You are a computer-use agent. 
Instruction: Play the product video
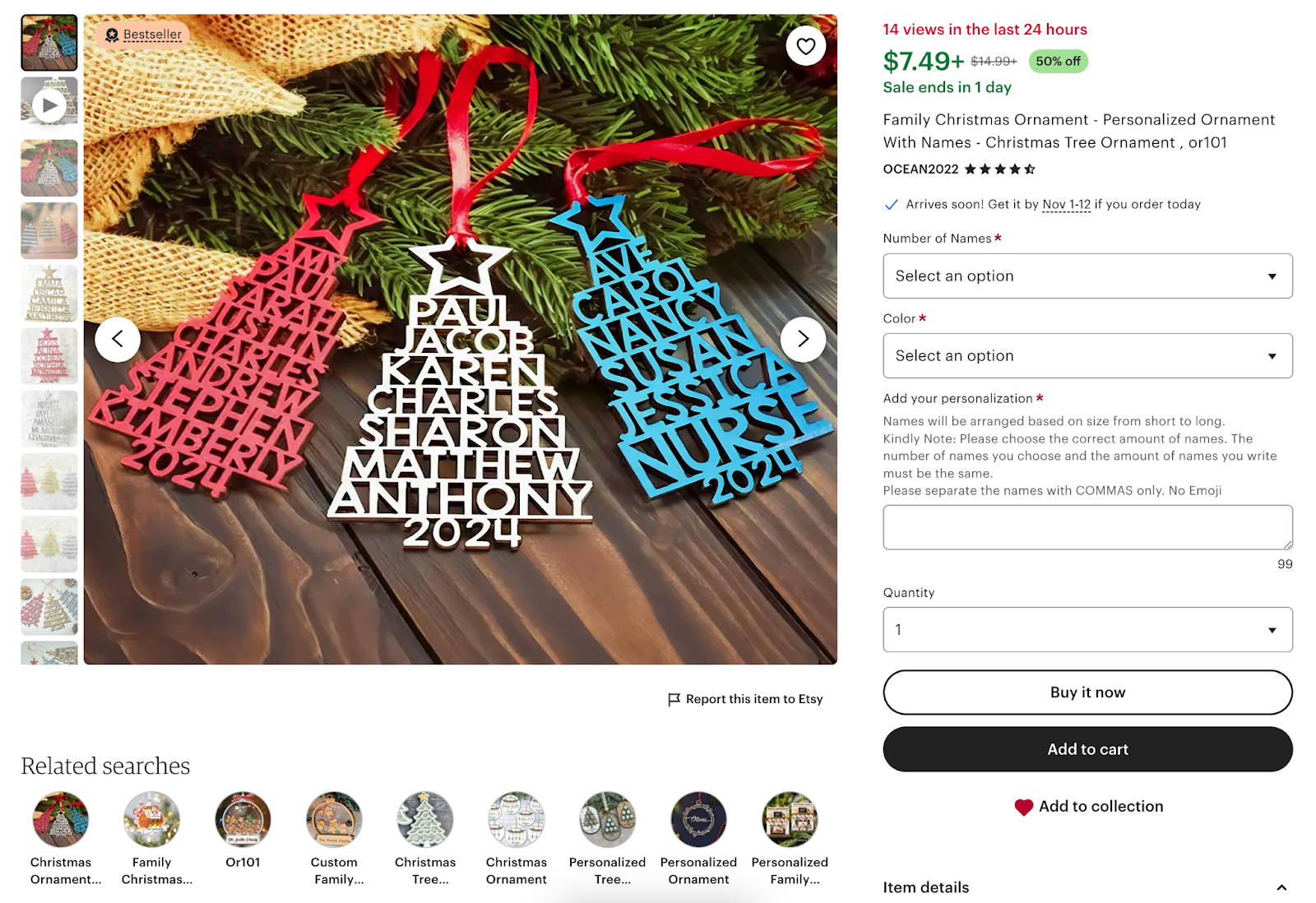(x=49, y=104)
